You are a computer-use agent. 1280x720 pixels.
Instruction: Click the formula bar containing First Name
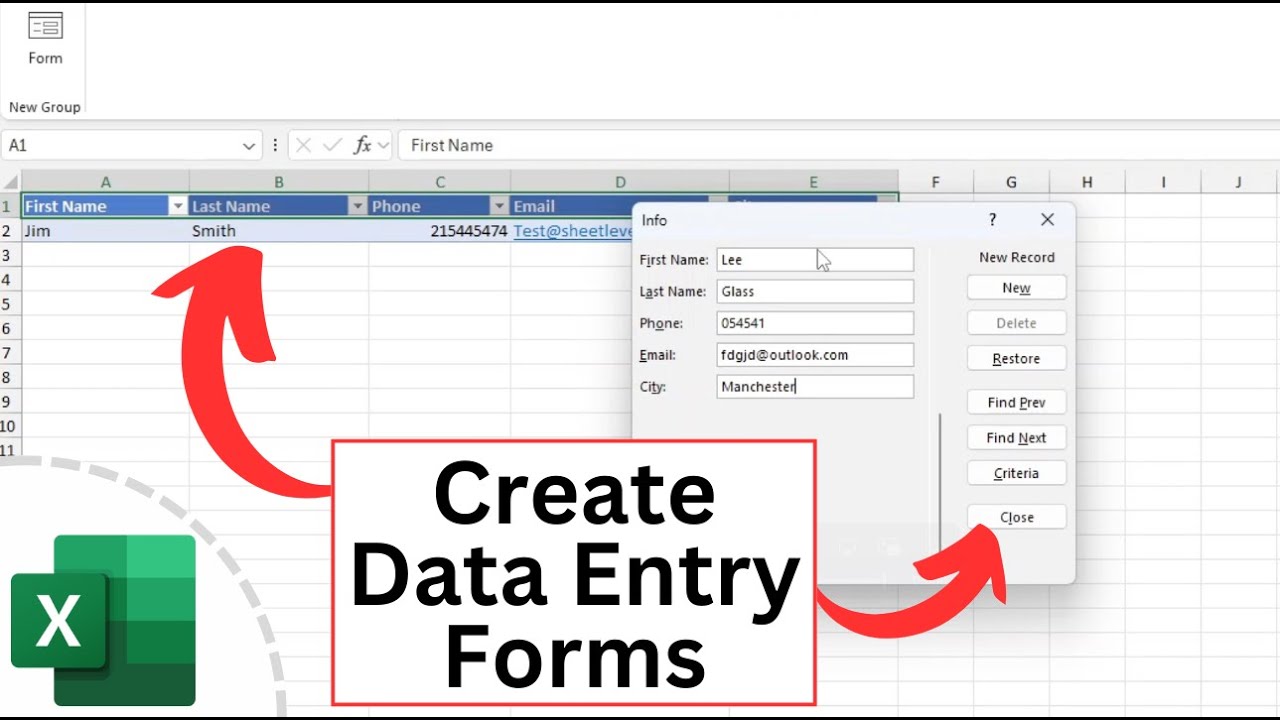pos(838,145)
